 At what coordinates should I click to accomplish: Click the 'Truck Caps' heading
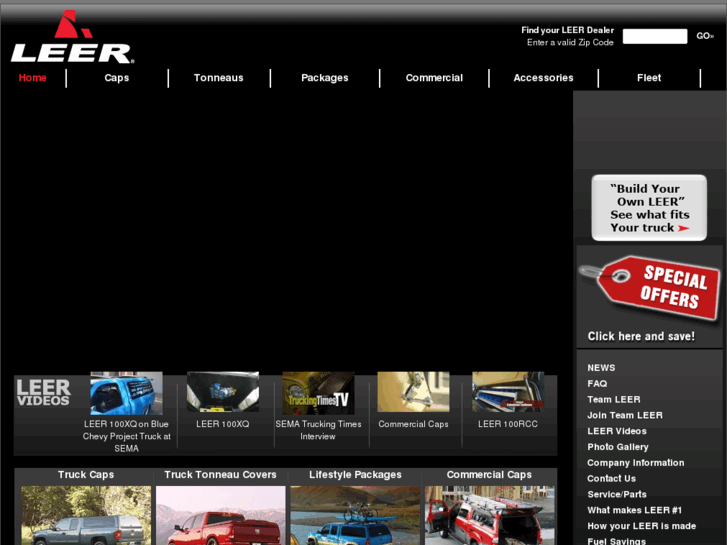86,474
